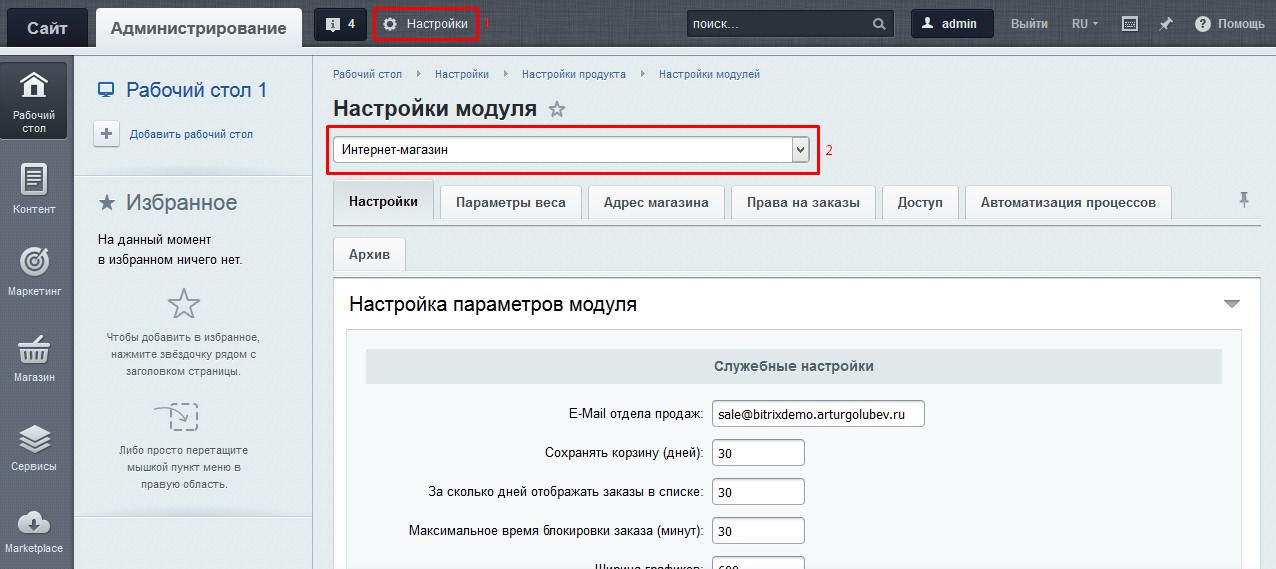Screen dimensions: 1276x569
Task: Click the Выйти logout link
Action: tap(1029, 24)
